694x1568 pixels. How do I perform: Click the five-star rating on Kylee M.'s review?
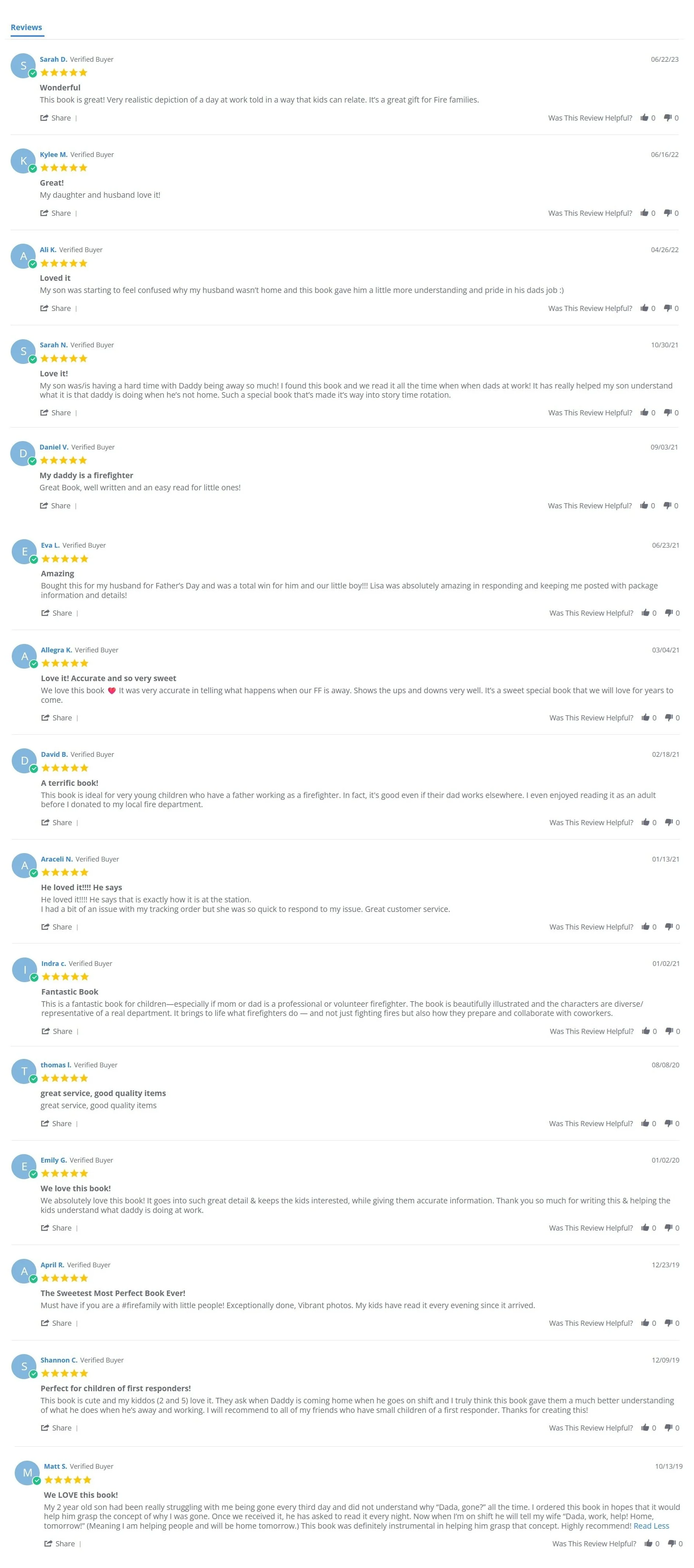point(64,168)
